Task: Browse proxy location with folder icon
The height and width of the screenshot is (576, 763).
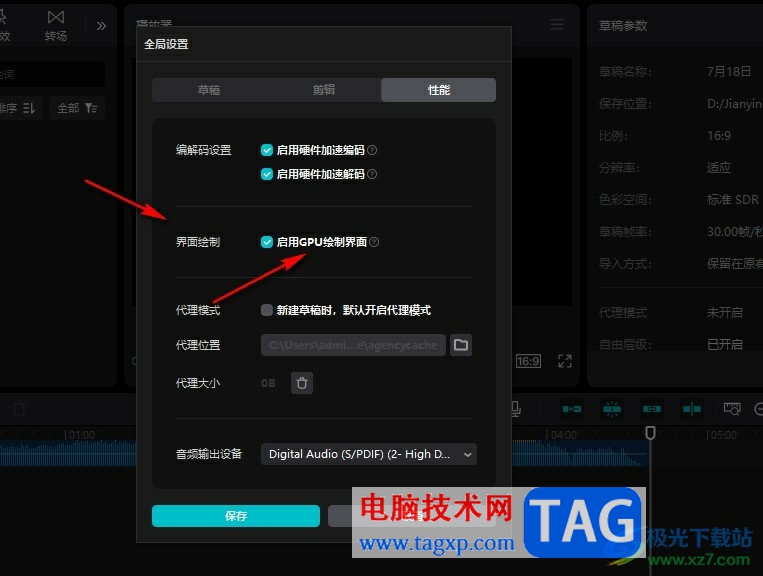Action: tap(461, 345)
